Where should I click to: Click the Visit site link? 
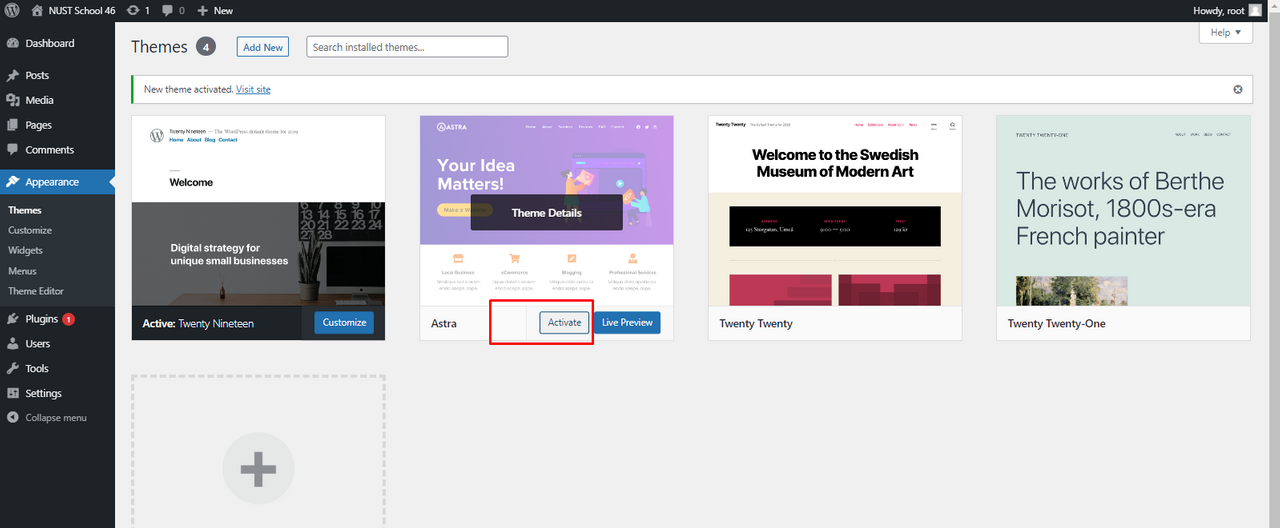click(253, 89)
